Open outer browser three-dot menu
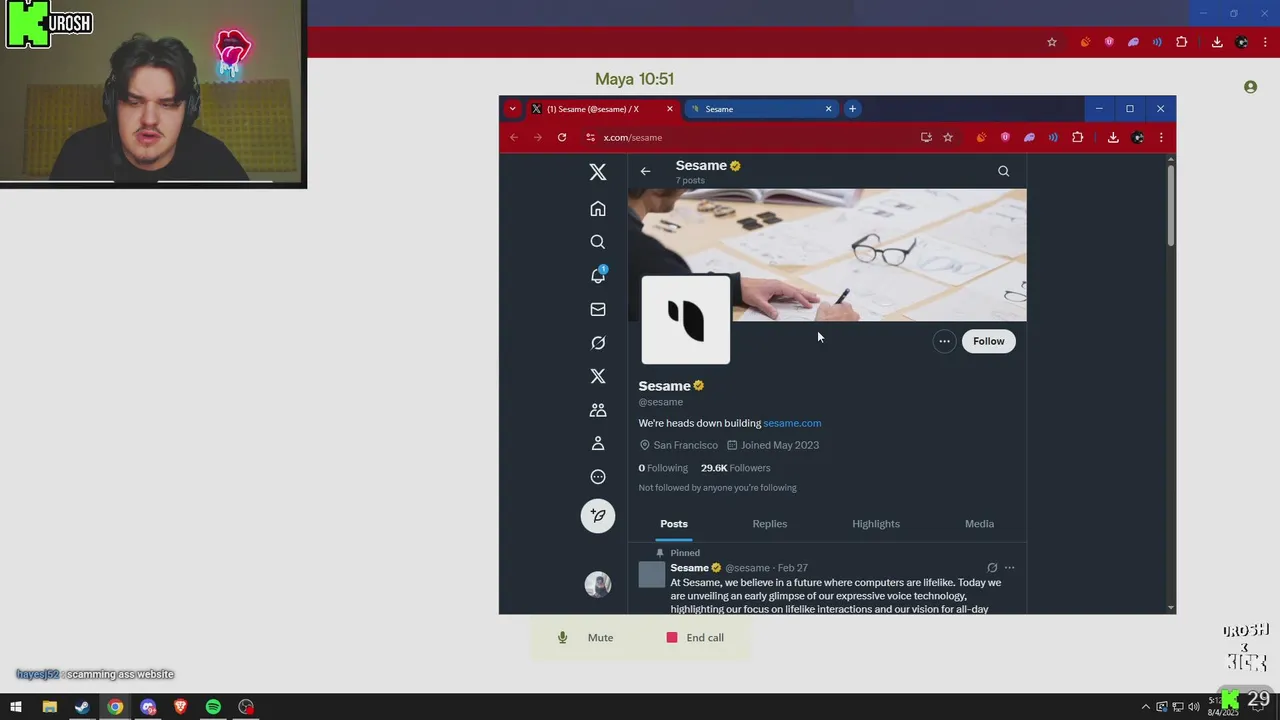 coord(1265,42)
